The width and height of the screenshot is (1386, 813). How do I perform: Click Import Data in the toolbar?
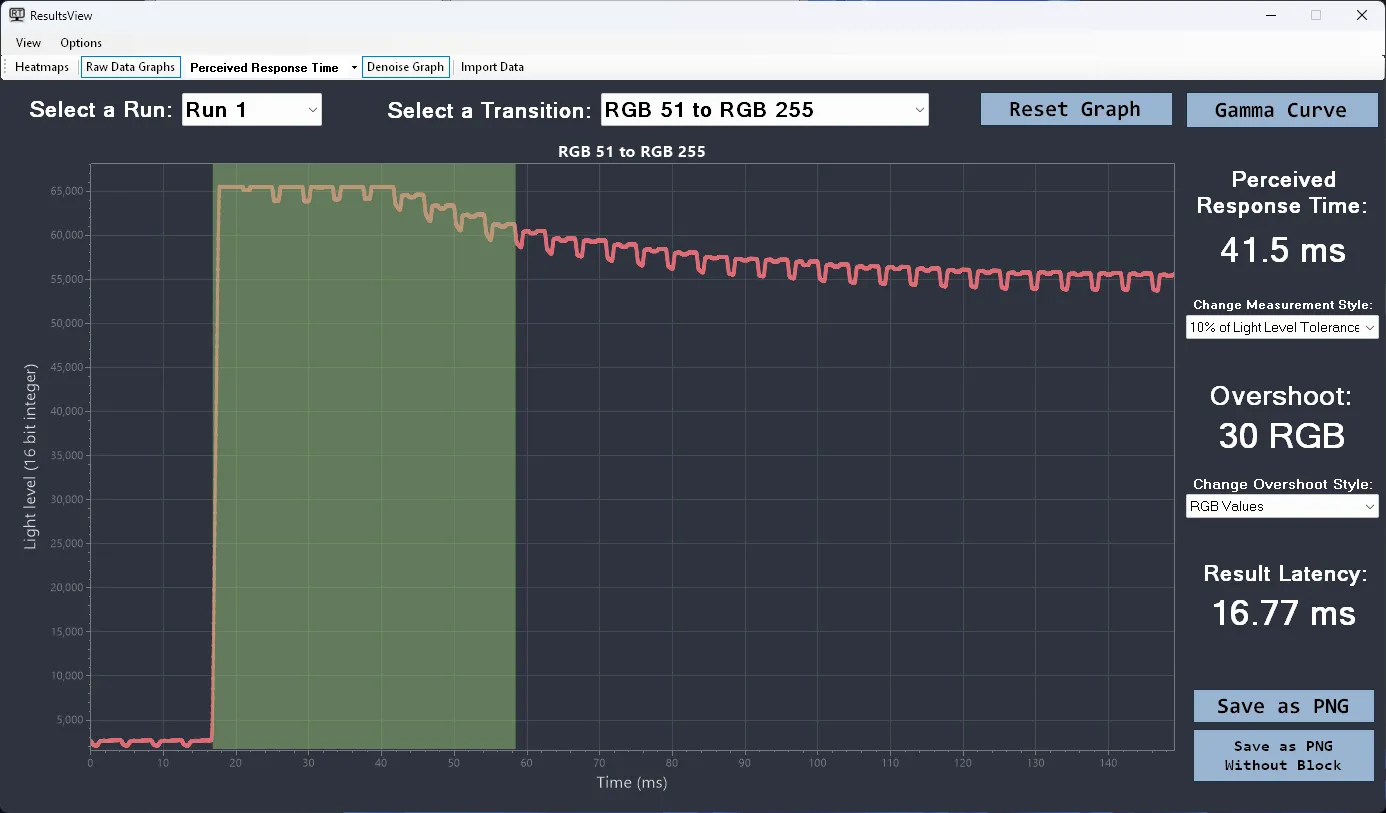(x=492, y=67)
